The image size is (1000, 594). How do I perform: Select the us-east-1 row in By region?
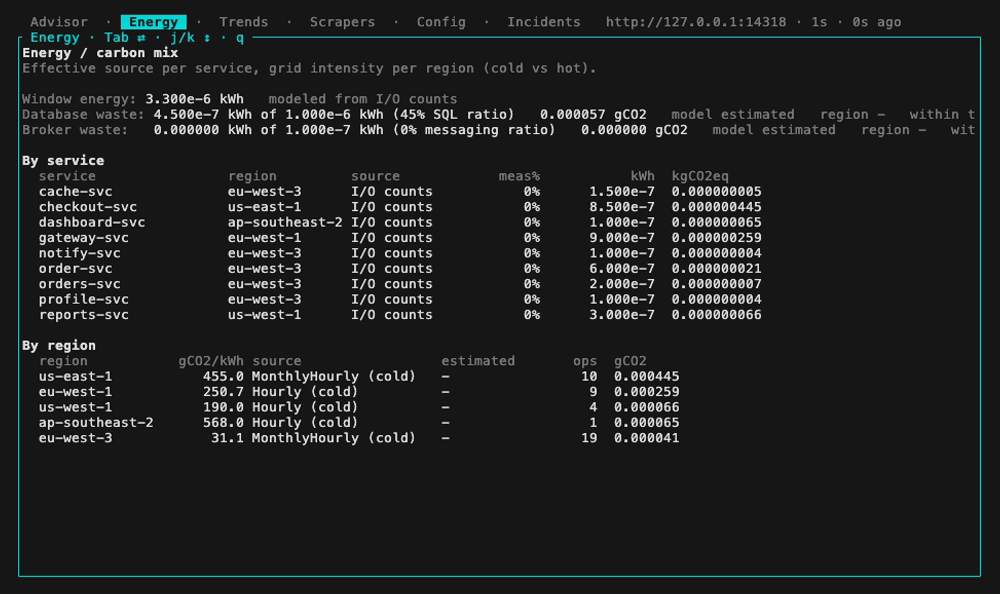[x=359, y=376]
